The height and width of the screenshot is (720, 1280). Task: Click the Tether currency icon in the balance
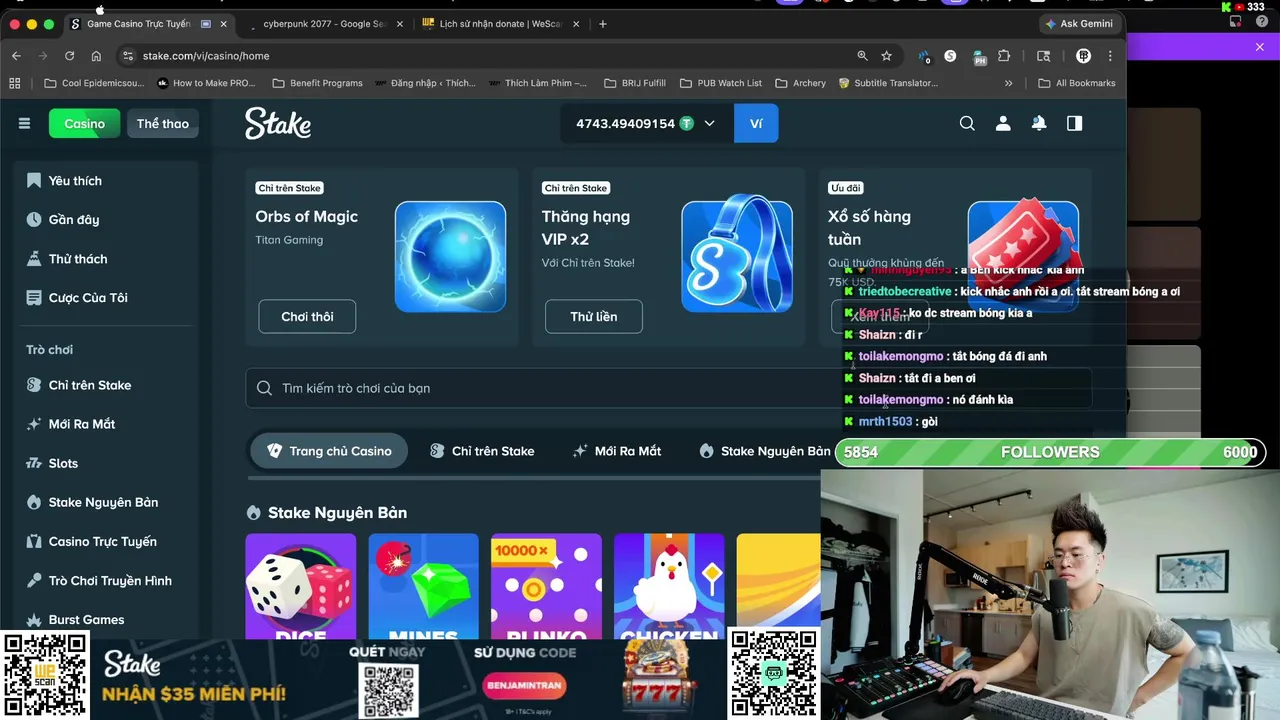point(686,124)
